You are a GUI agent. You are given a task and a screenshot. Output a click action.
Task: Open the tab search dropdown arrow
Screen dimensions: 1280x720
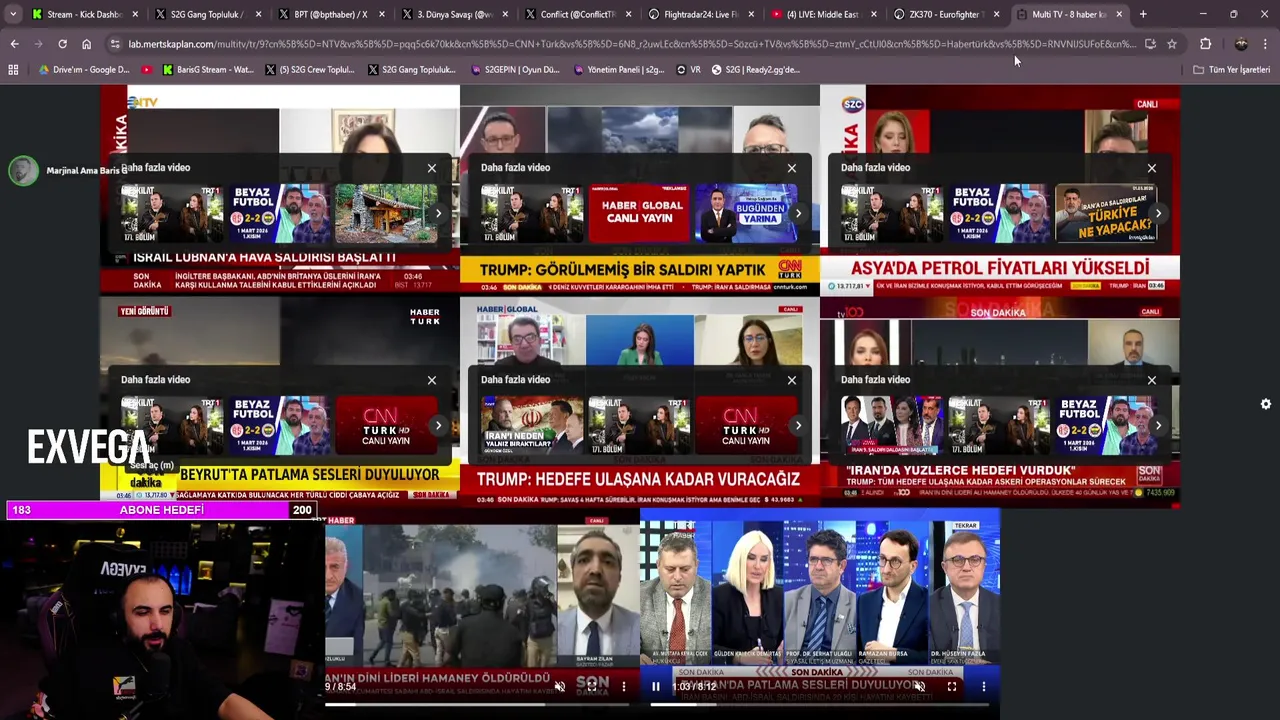tap(13, 14)
